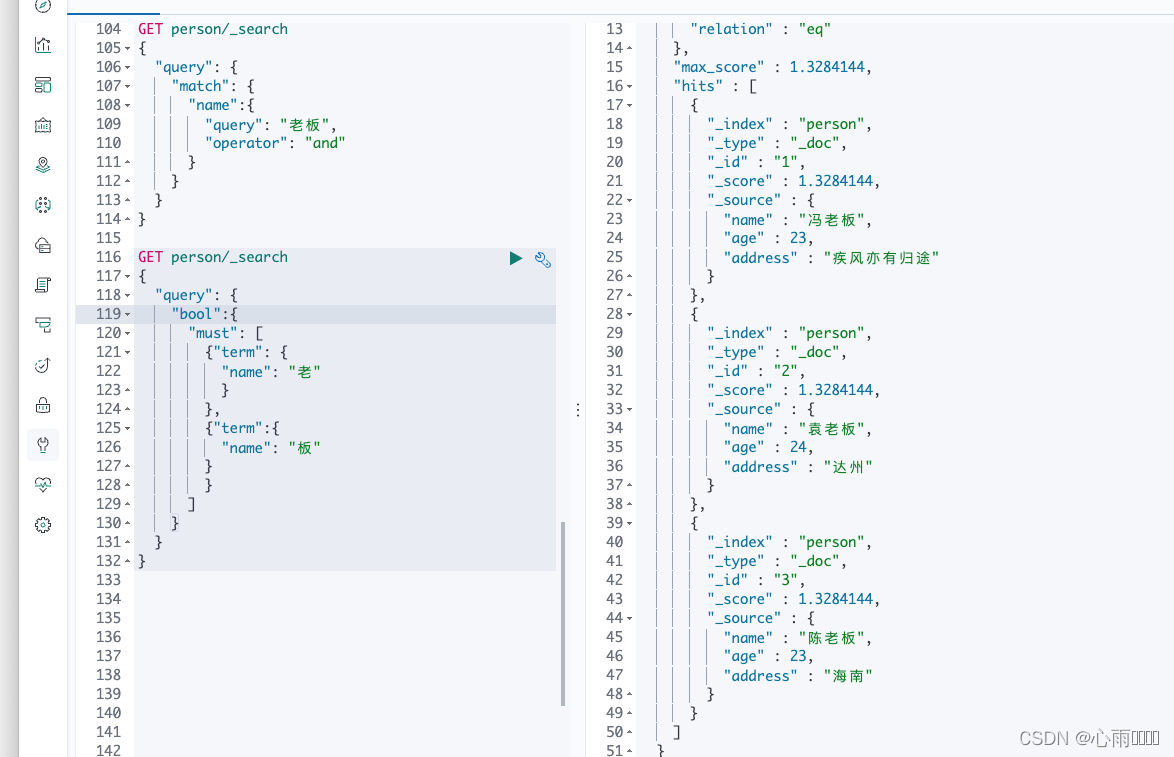Click the name "冯老板" in results
Screen dimensions: 1174x757
(x=831, y=219)
